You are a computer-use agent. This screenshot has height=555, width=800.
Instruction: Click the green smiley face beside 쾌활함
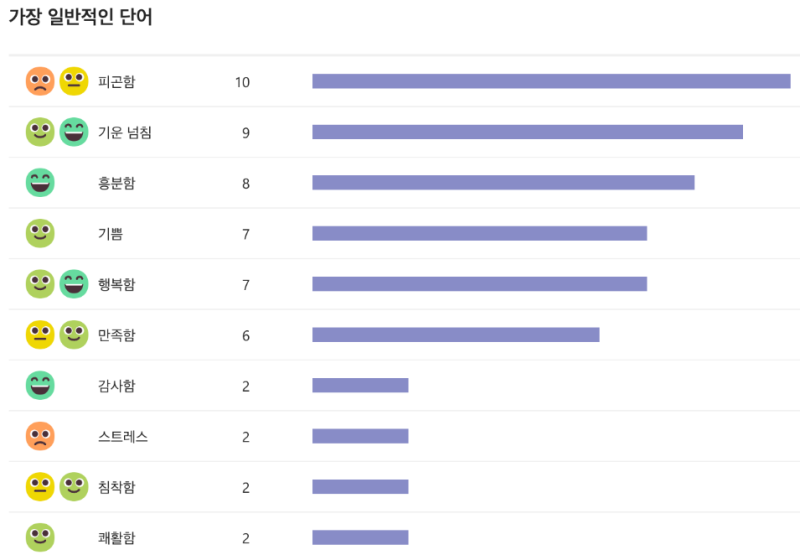[40, 538]
